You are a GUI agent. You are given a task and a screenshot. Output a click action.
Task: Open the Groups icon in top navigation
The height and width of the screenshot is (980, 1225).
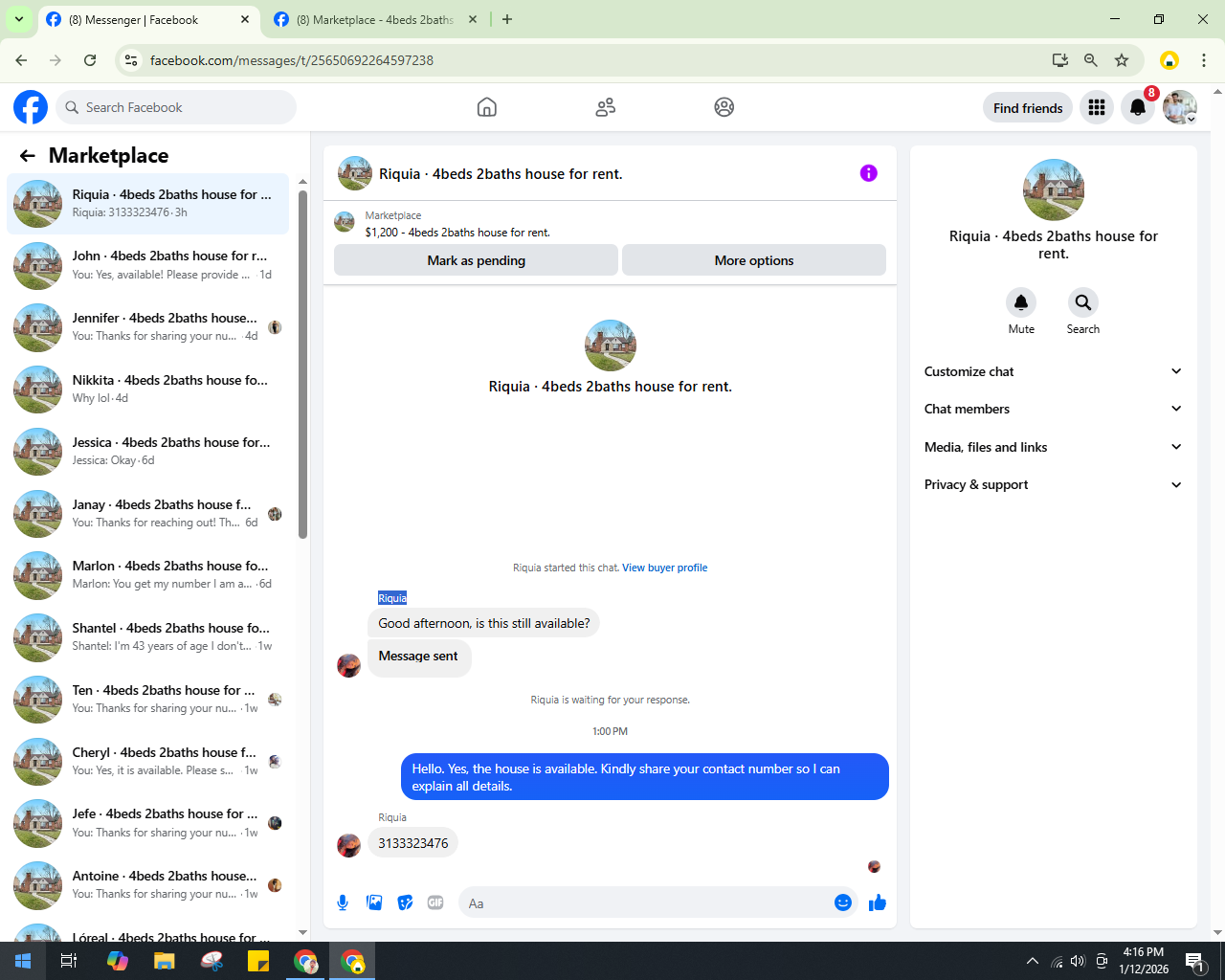[x=724, y=107]
